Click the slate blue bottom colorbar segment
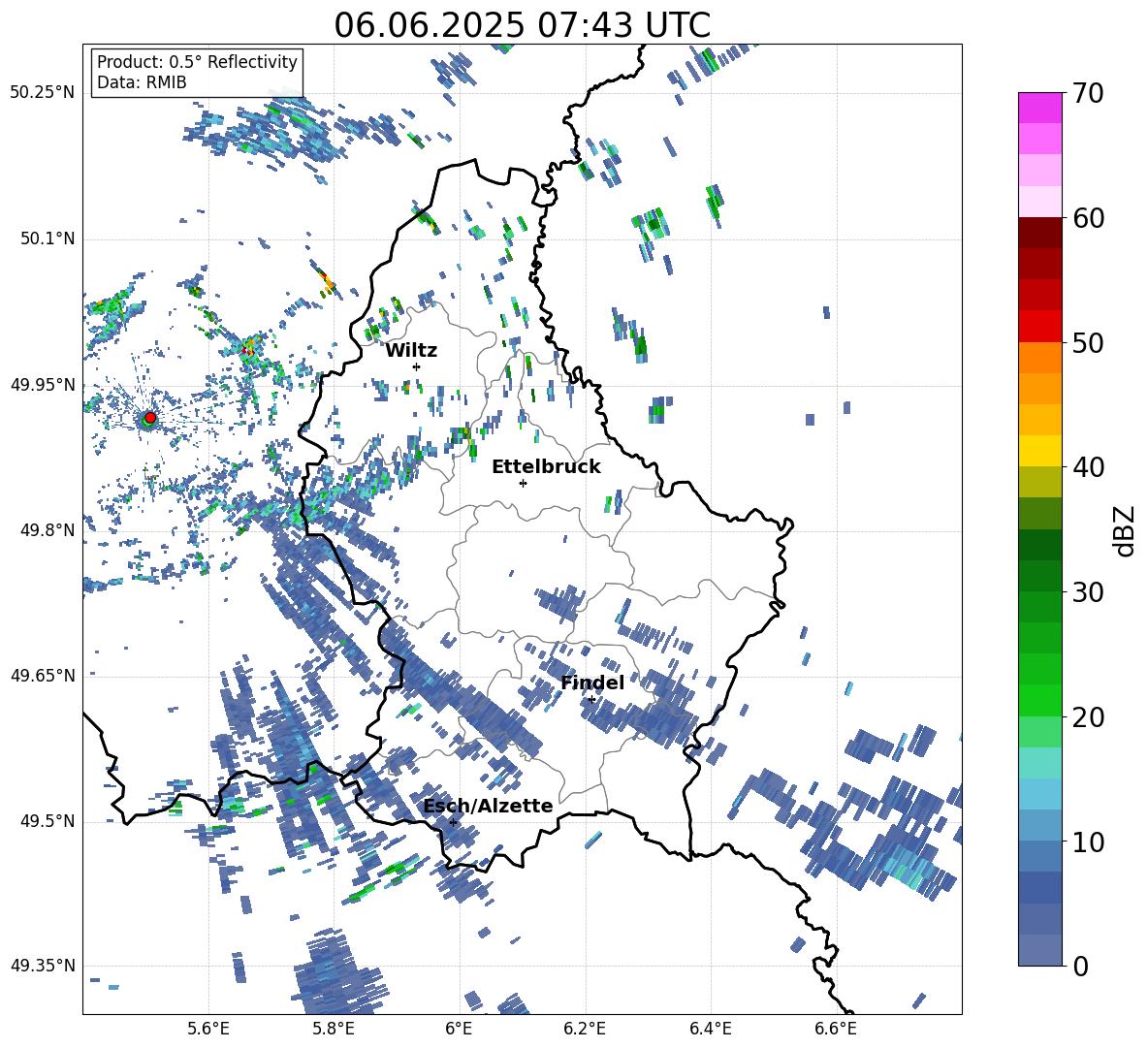Screen dimensions: 1148x1048 click(1039, 950)
